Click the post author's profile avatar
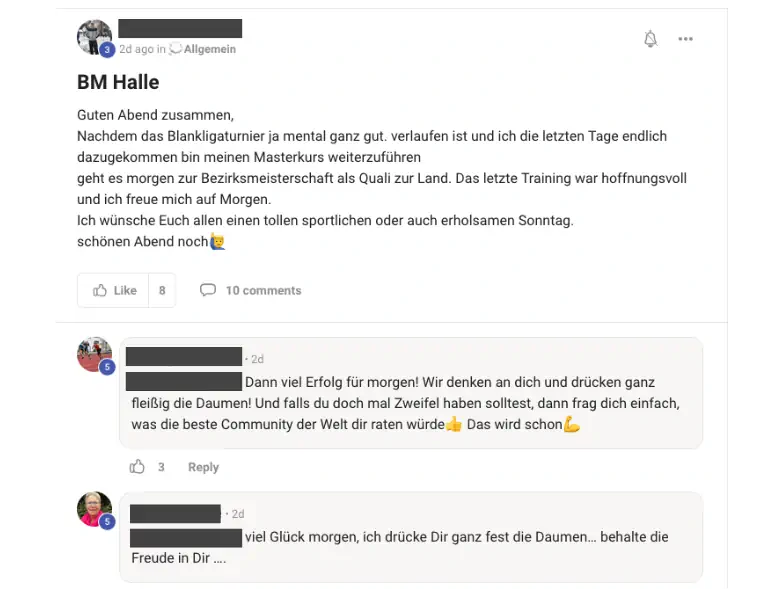The width and height of the screenshot is (768, 600). [95, 37]
